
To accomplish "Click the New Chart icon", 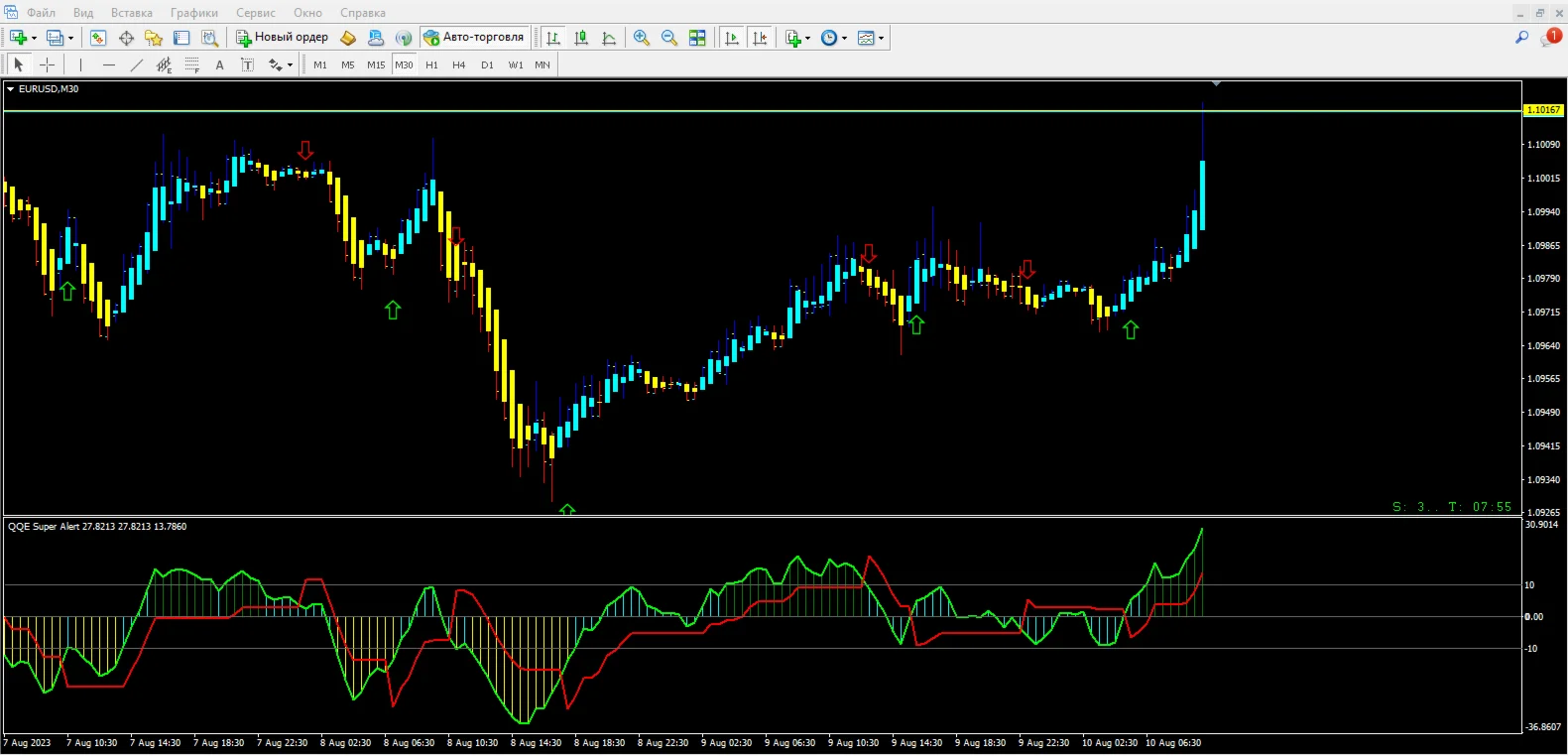I will [18, 38].
